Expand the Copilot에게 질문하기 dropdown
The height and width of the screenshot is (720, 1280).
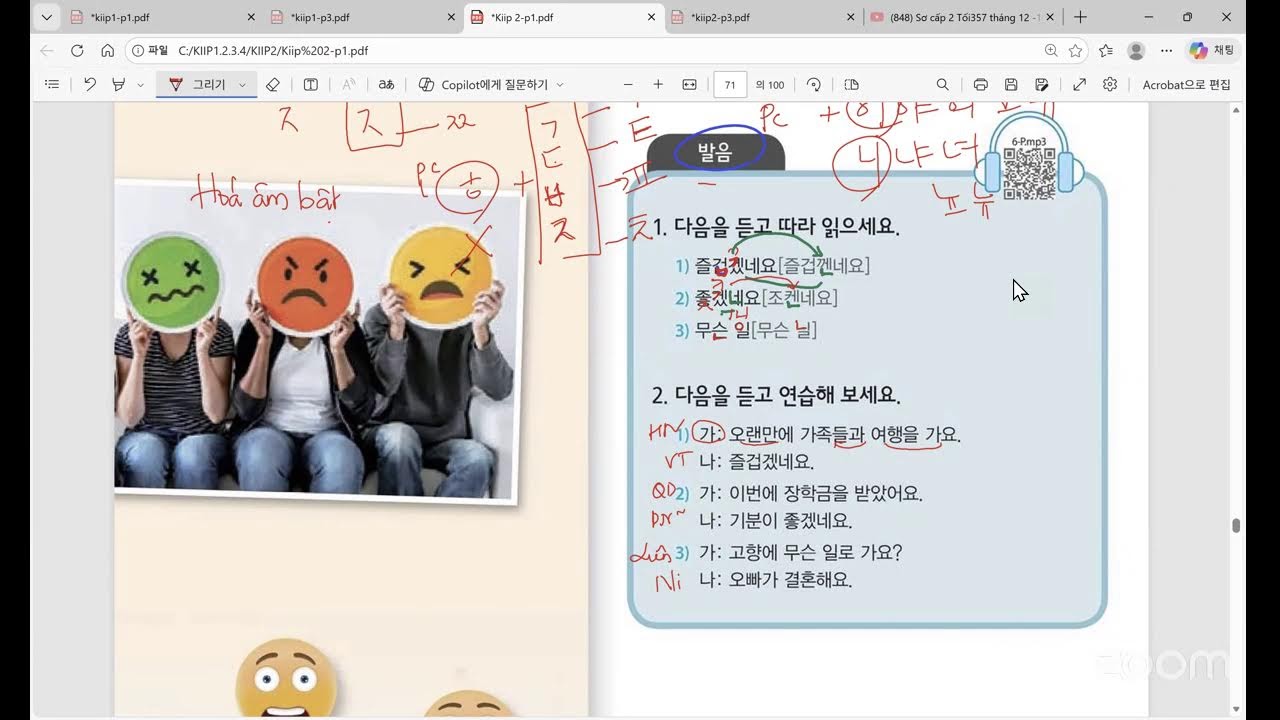click(x=560, y=85)
